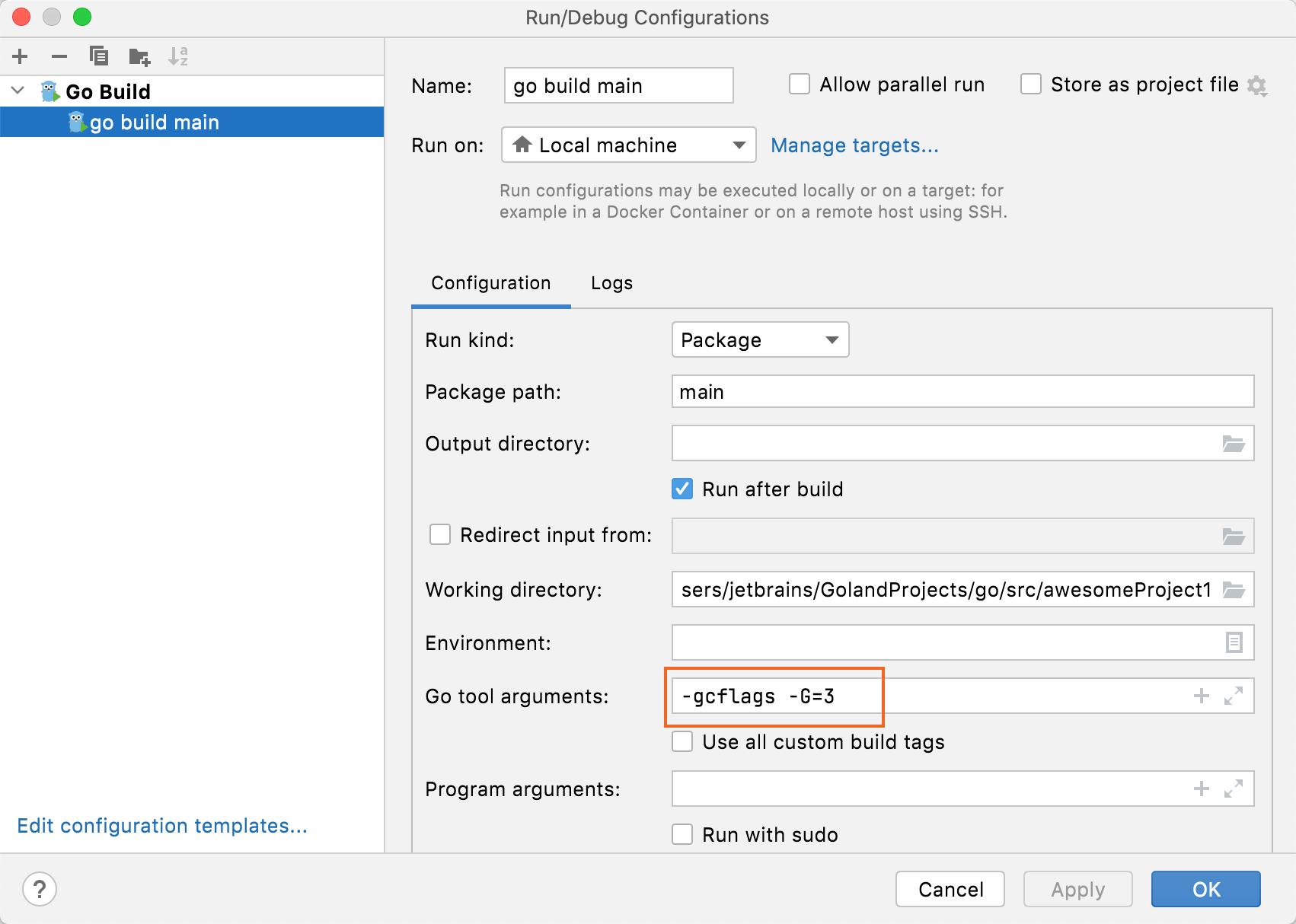
Task: Open Manage targets link
Action: click(854, 145)
